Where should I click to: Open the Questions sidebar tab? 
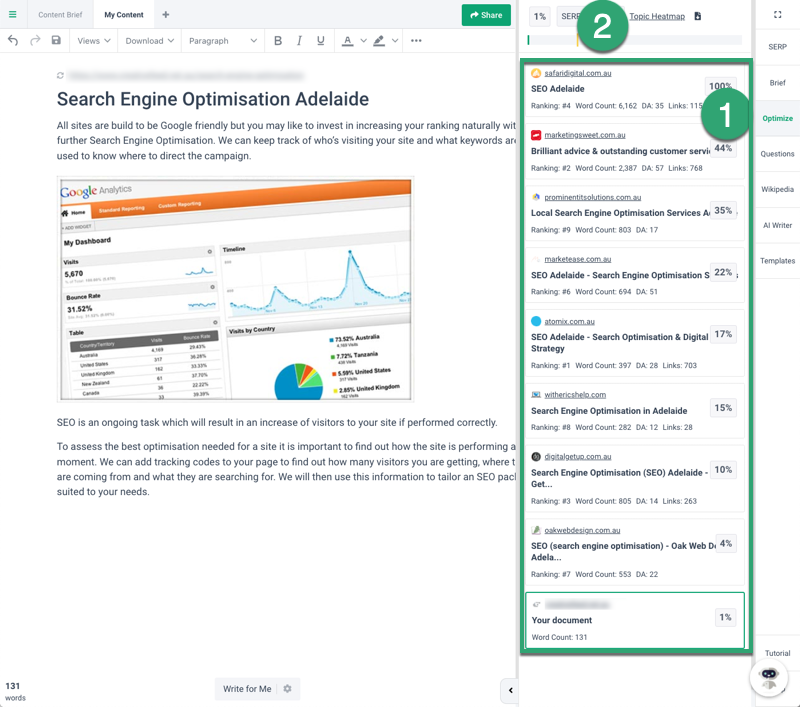(x=778, y=154)
